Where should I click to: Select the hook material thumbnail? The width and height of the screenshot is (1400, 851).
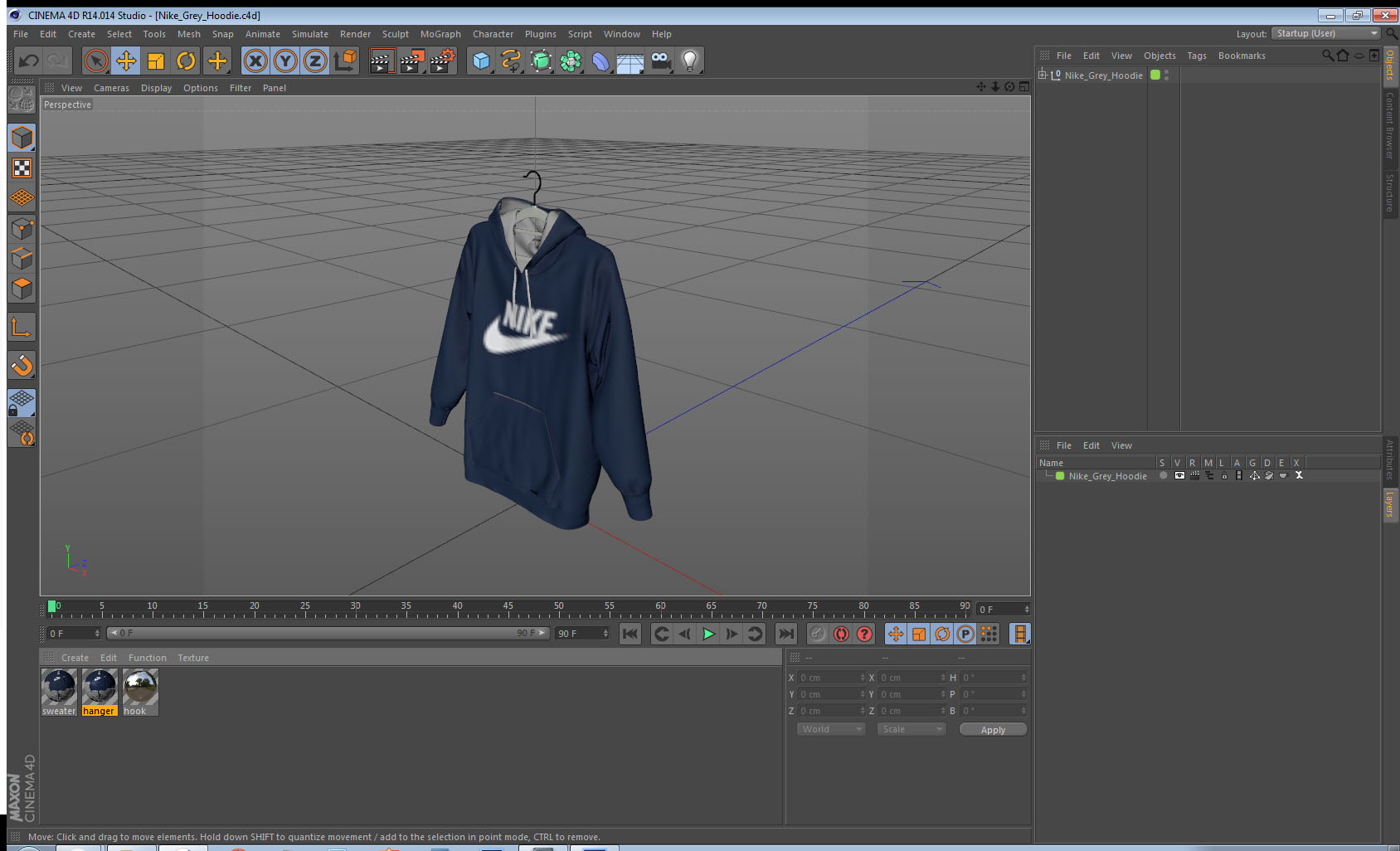pyautogui.click(x=140, y=688)
